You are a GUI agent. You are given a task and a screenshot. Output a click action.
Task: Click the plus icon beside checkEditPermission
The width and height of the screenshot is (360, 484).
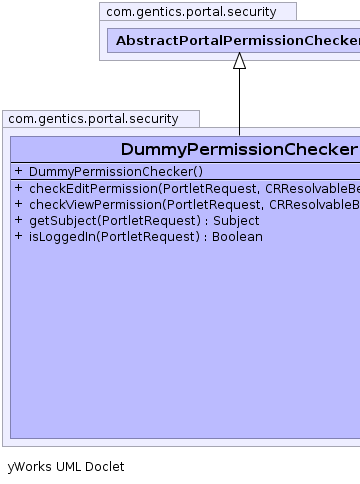18,188
